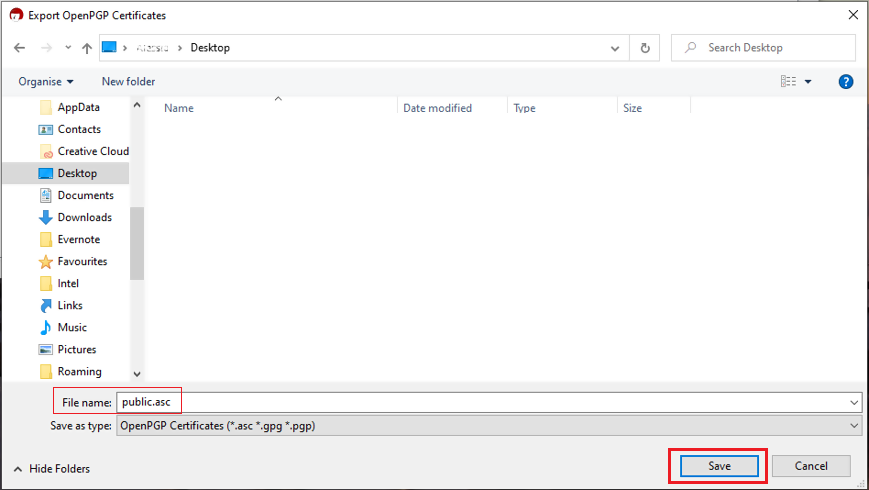This screenshot has height=490, width=869.
Task: Open the Organise menu
Action: [46, 81]
